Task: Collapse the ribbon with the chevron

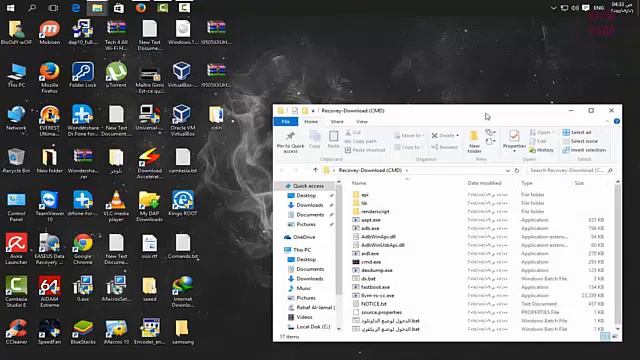Action: [x=607, y=121]
